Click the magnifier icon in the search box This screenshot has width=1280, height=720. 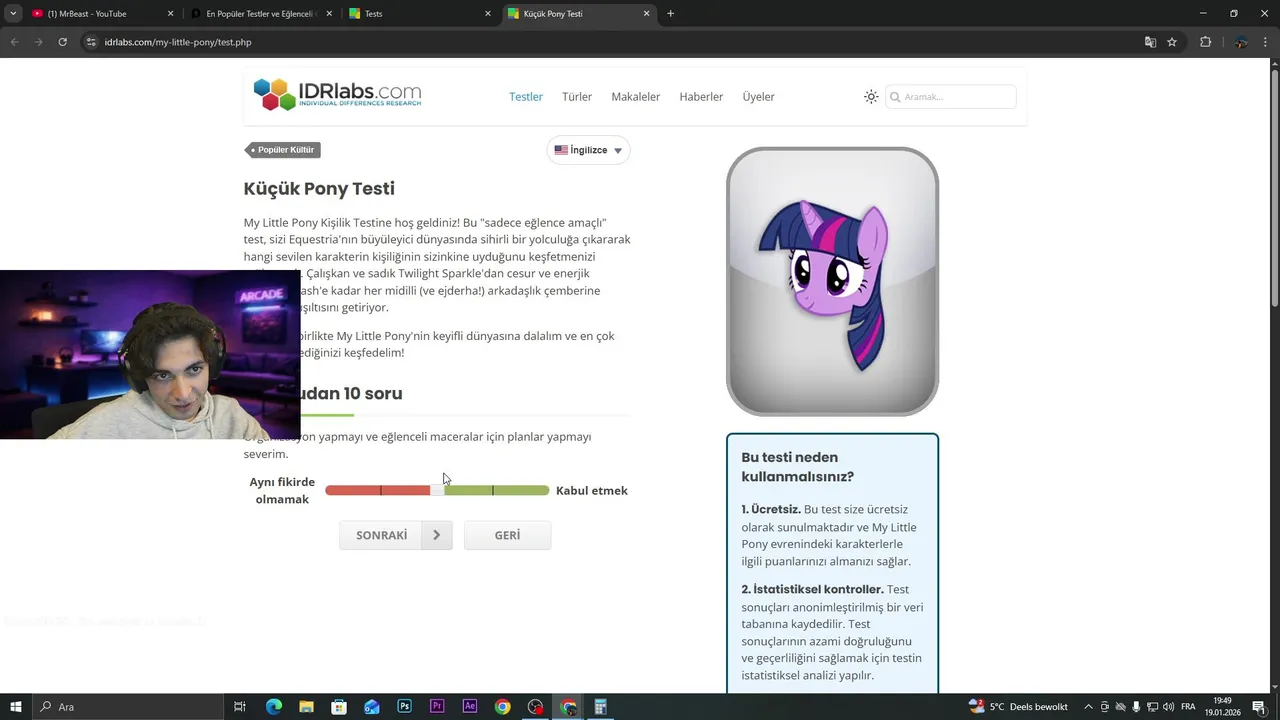coord(895,97)
